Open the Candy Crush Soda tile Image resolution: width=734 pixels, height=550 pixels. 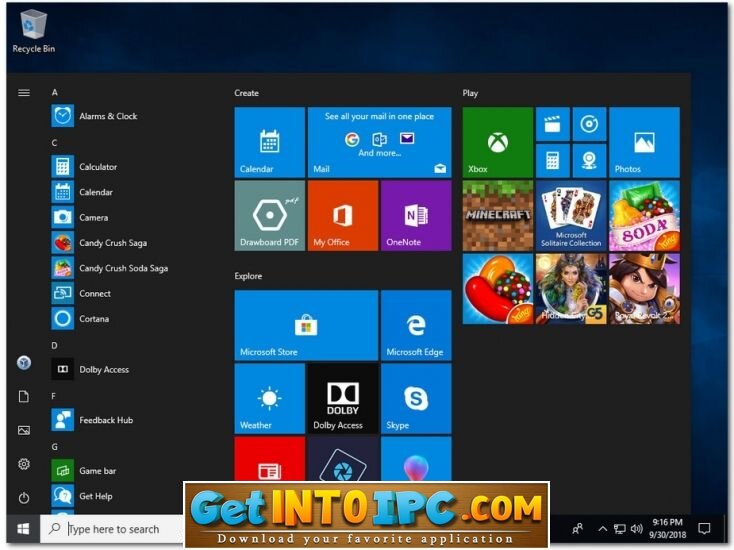pyautogui.click(x=644, y=215)
